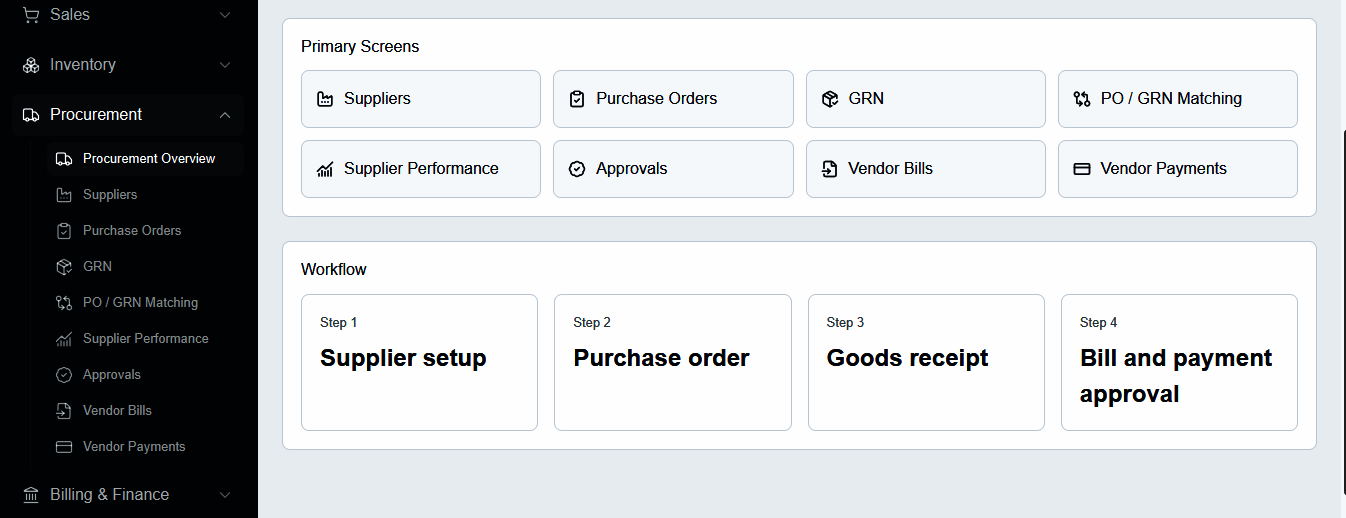This screenshot has width=1346, height=518.
Task: Expand the Billing & Finance chevron
Action: (x=225, y=495)
